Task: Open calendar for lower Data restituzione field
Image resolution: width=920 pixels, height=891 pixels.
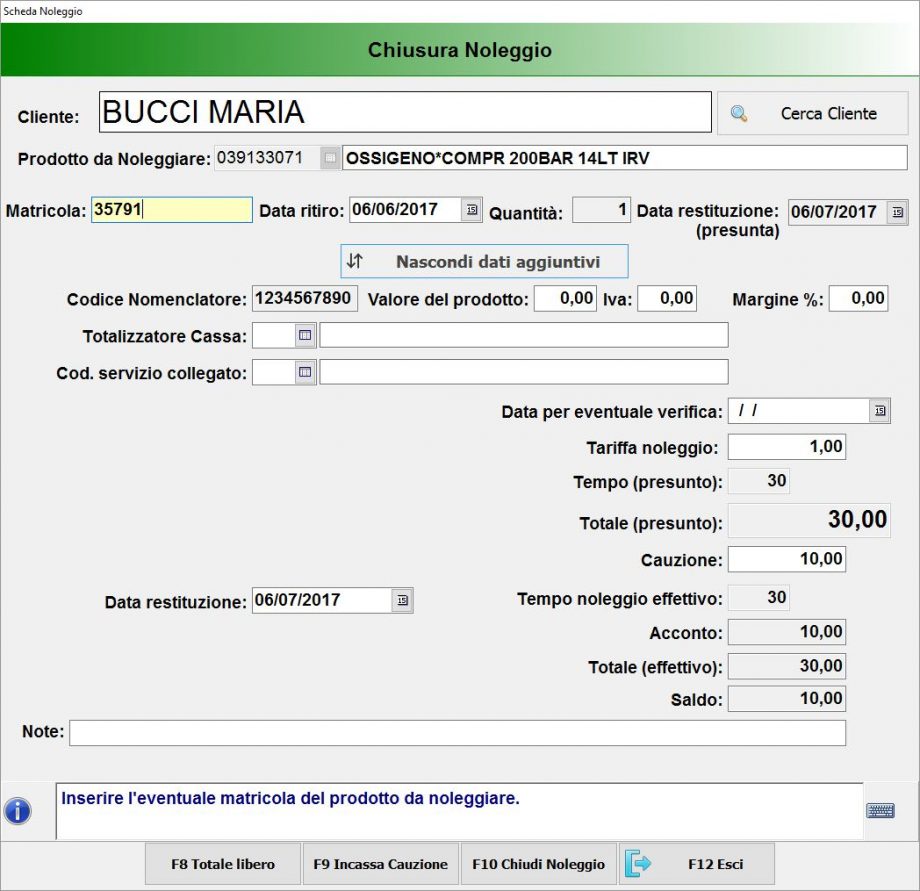Action: [x=402, y=600]
